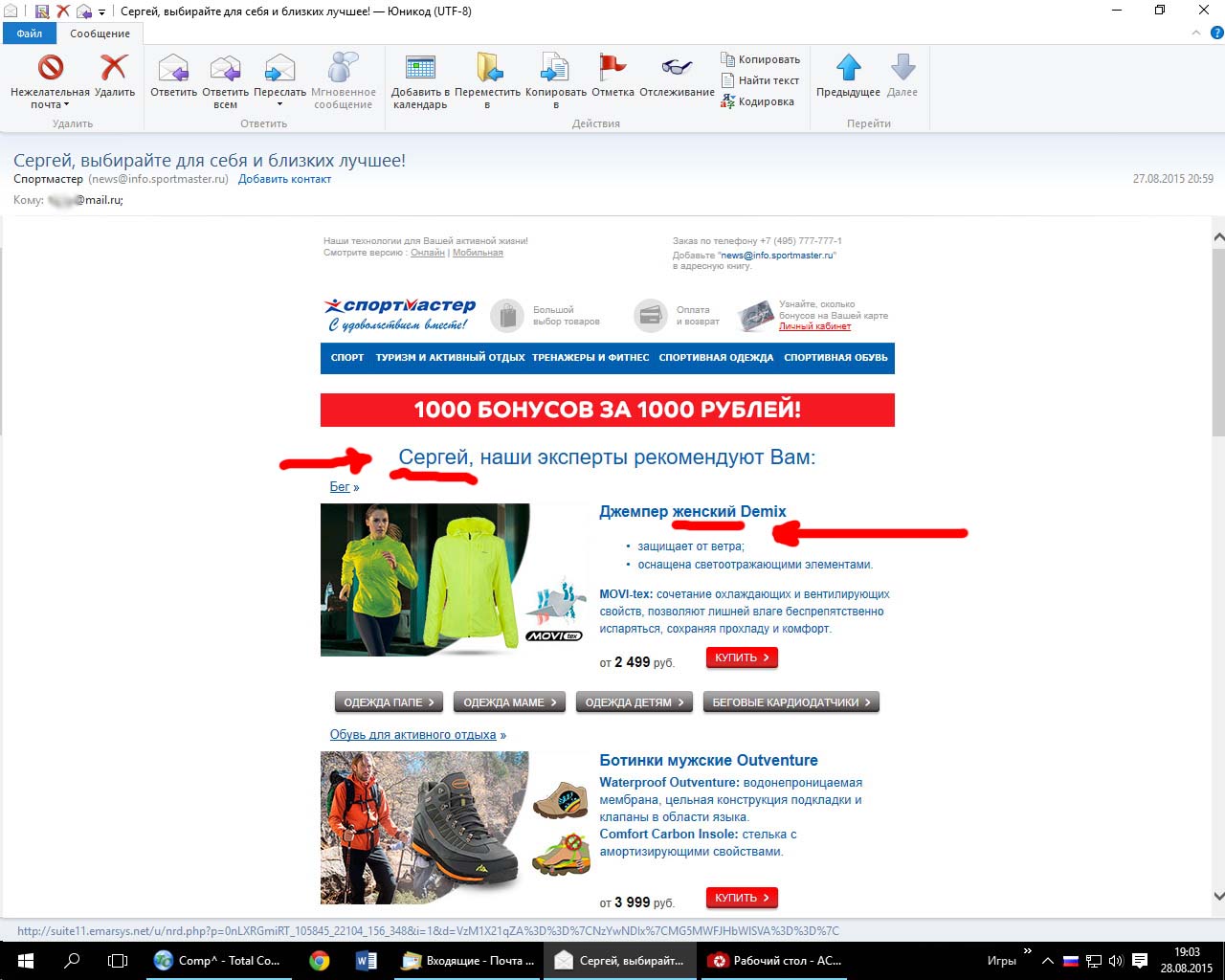Viewport: 1225px width, 980px height.
Task: Click КУПИТЬ button for Outventure boots
Action: 742,898
